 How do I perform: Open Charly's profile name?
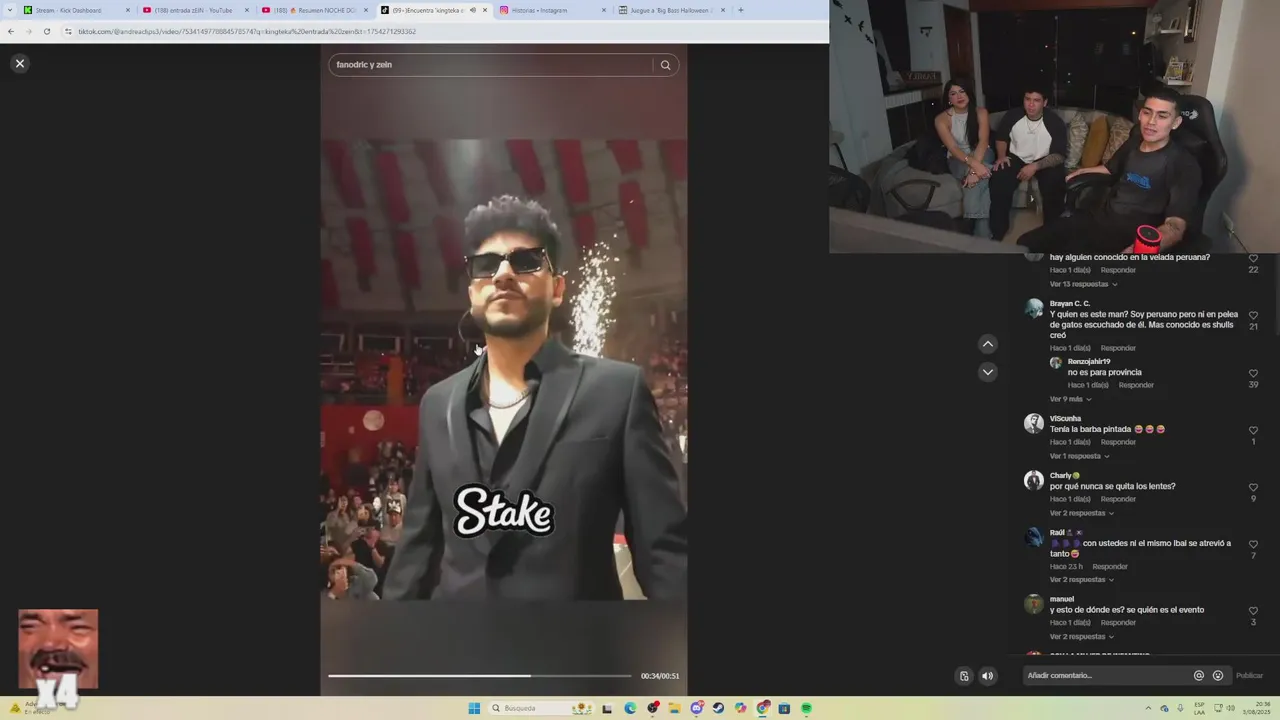click(1064, 476)
